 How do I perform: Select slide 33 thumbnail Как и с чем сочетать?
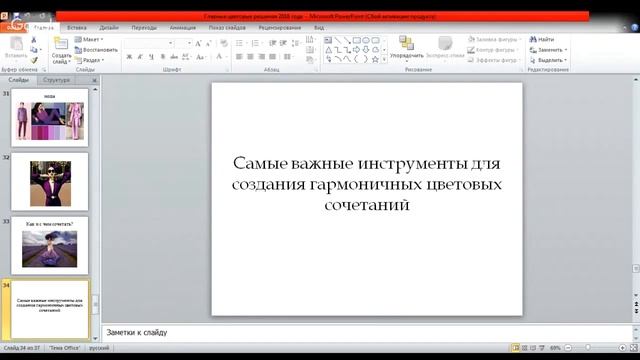tap(50, 246)
